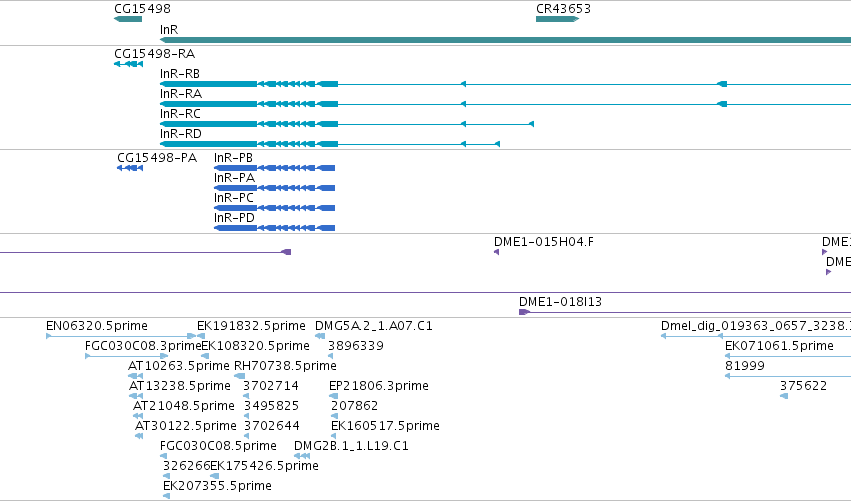Click the AT30122.5prime EST label
Image resolution: width=851 pixels, height=501 pixels.
click(186, 426)
